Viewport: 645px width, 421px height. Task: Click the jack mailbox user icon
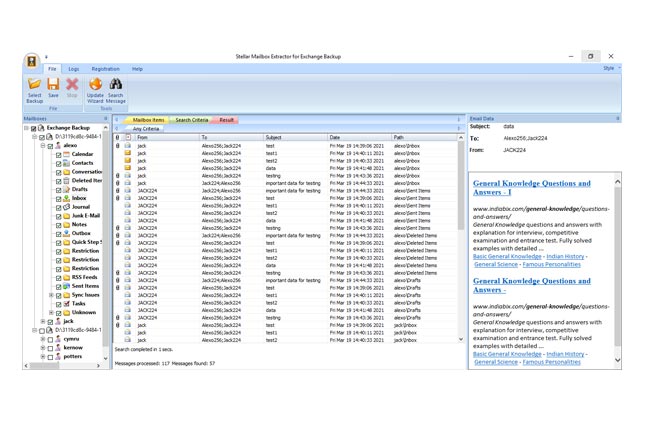pyautogui.click(x=58, y=321)
